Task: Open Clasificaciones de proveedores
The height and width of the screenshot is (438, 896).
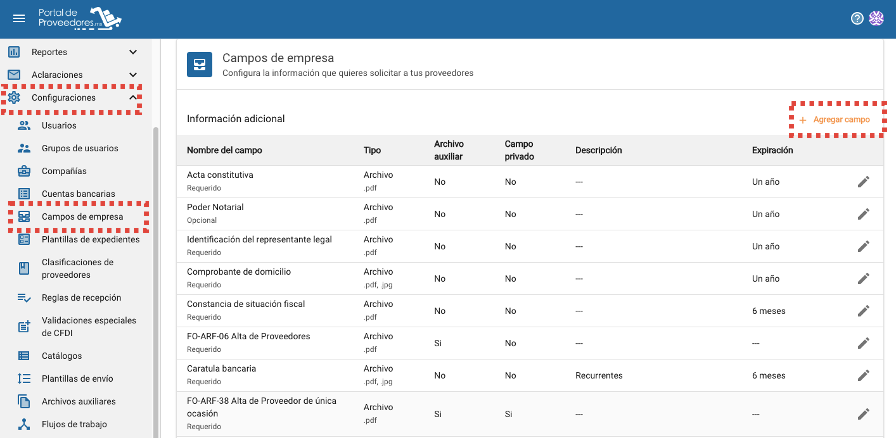Action: point(78,269)
